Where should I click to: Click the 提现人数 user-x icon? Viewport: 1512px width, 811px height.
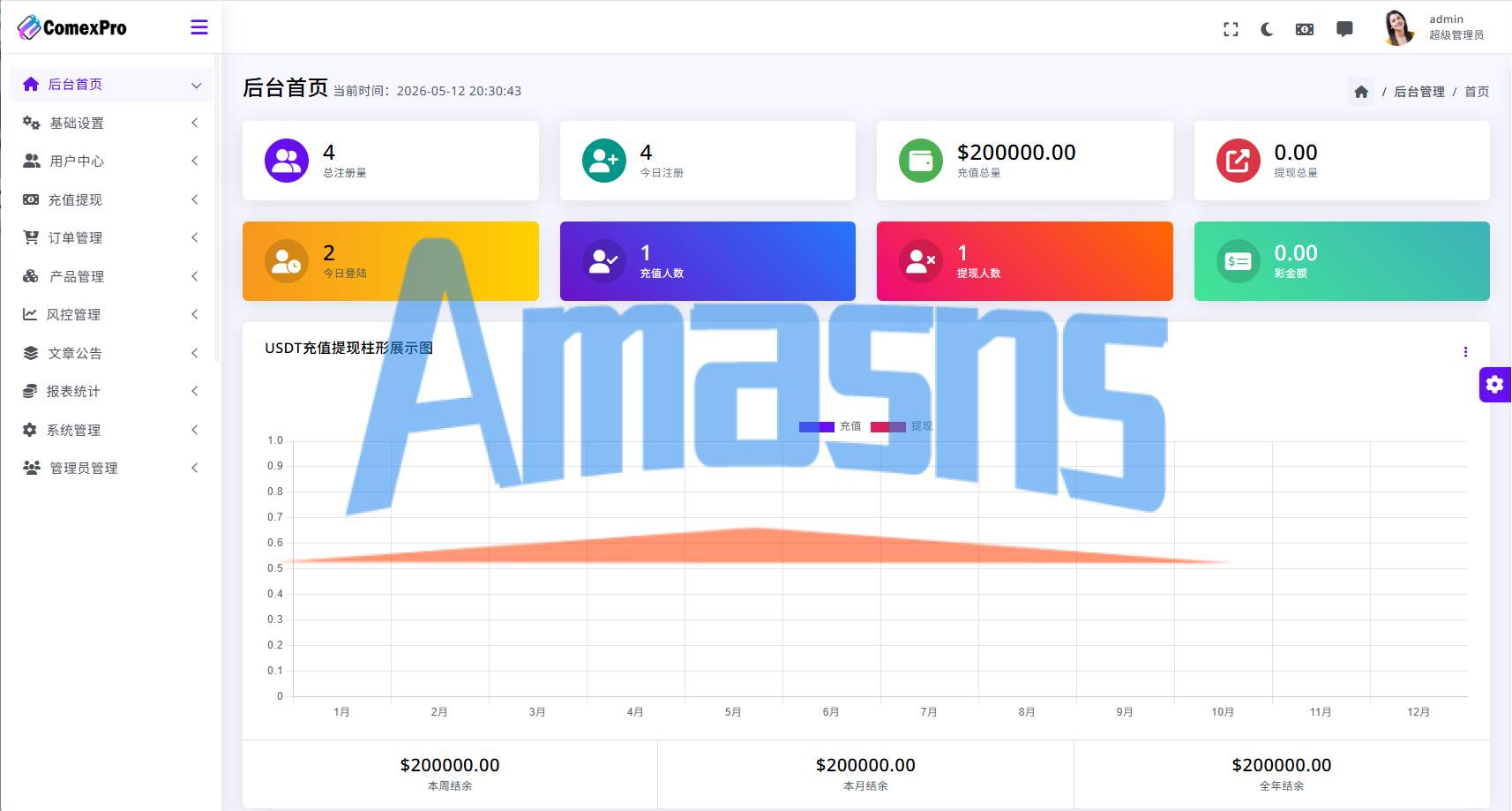[921, 261]
